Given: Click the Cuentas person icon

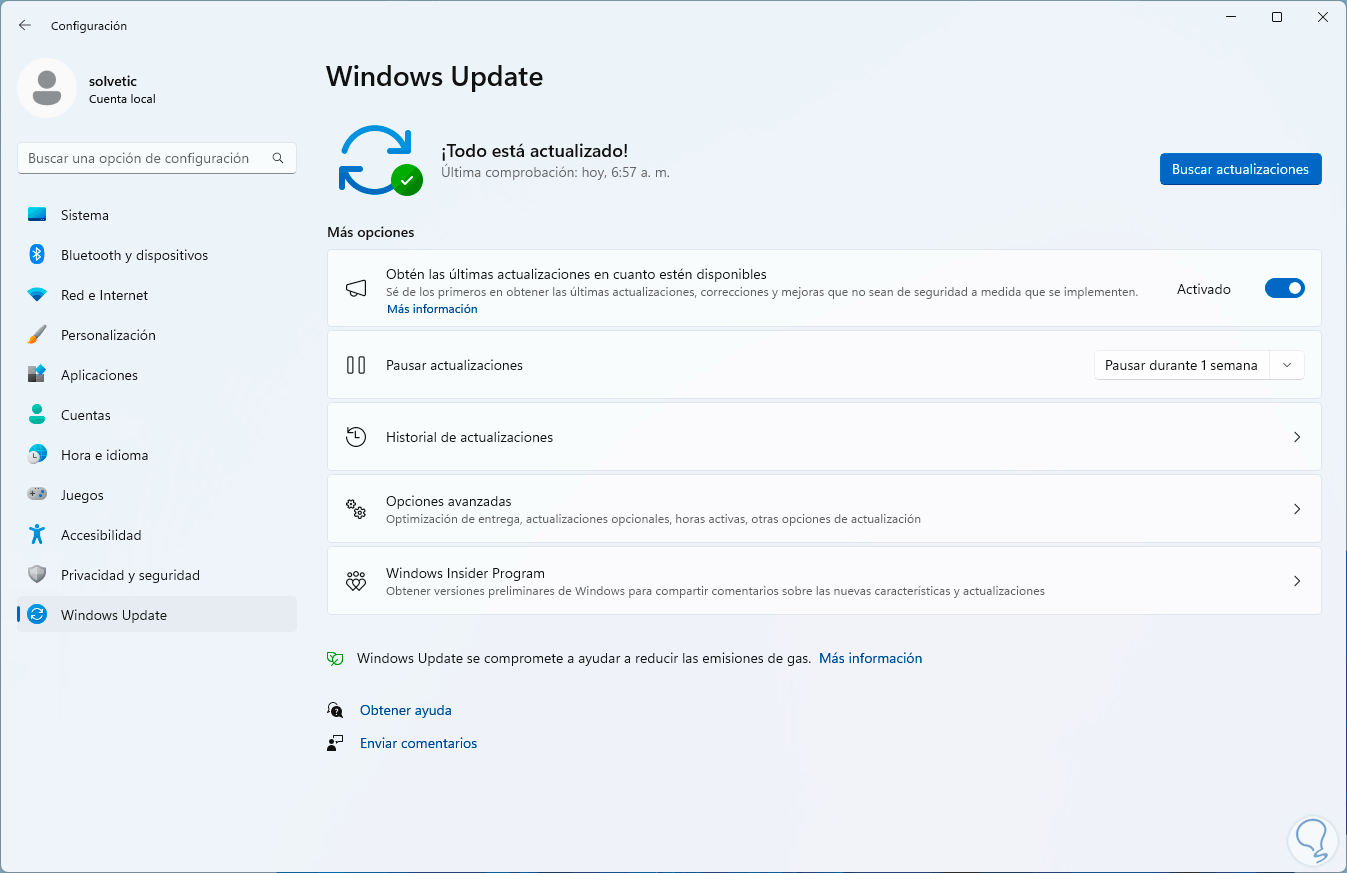Looking at the screenshot, I should pos(37,415).
